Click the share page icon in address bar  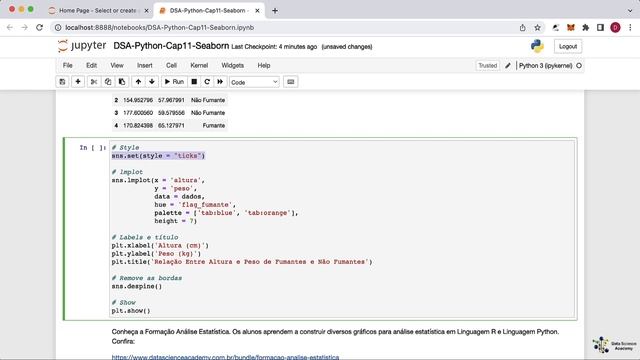[x=522, y=28]
